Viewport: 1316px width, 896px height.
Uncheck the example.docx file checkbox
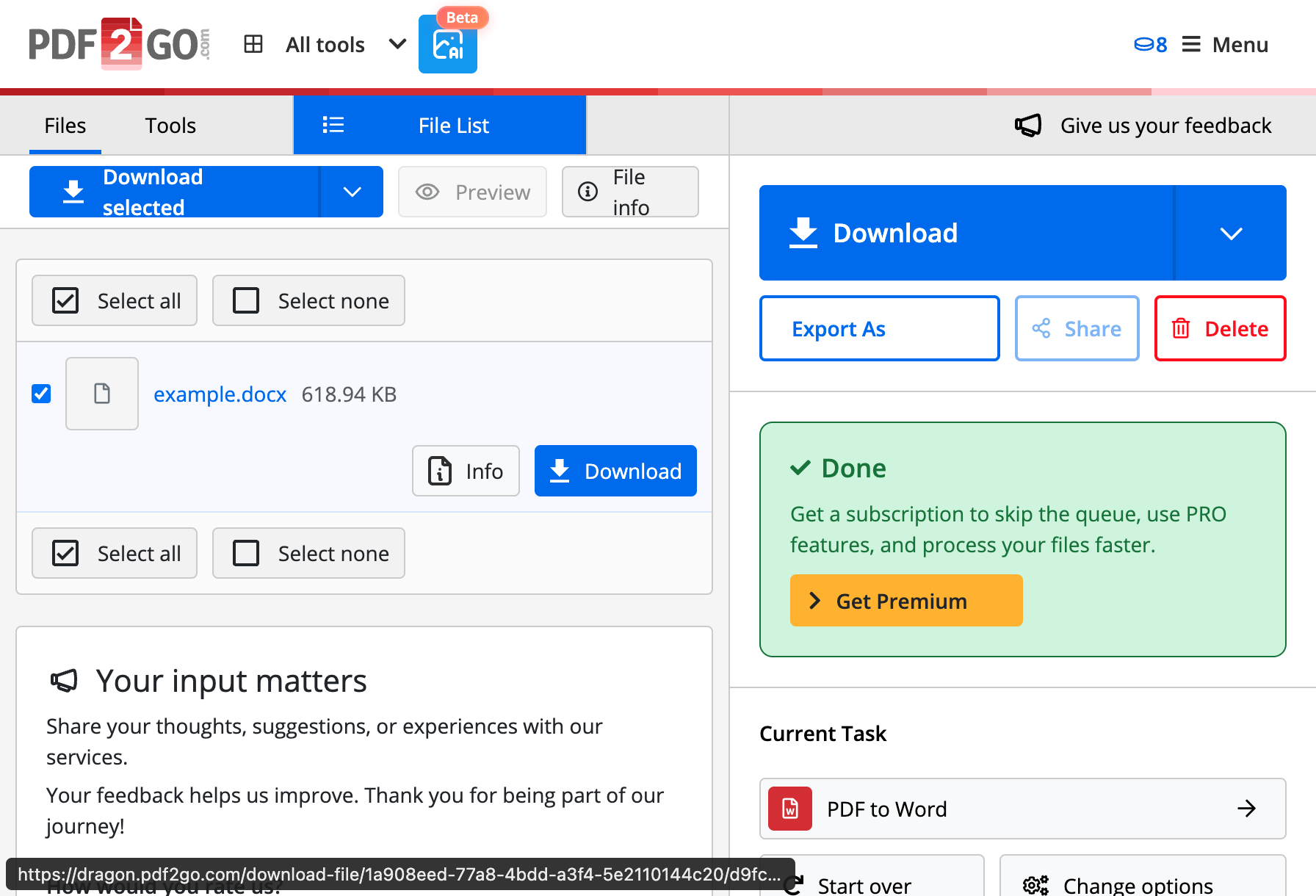coord(41,394)
